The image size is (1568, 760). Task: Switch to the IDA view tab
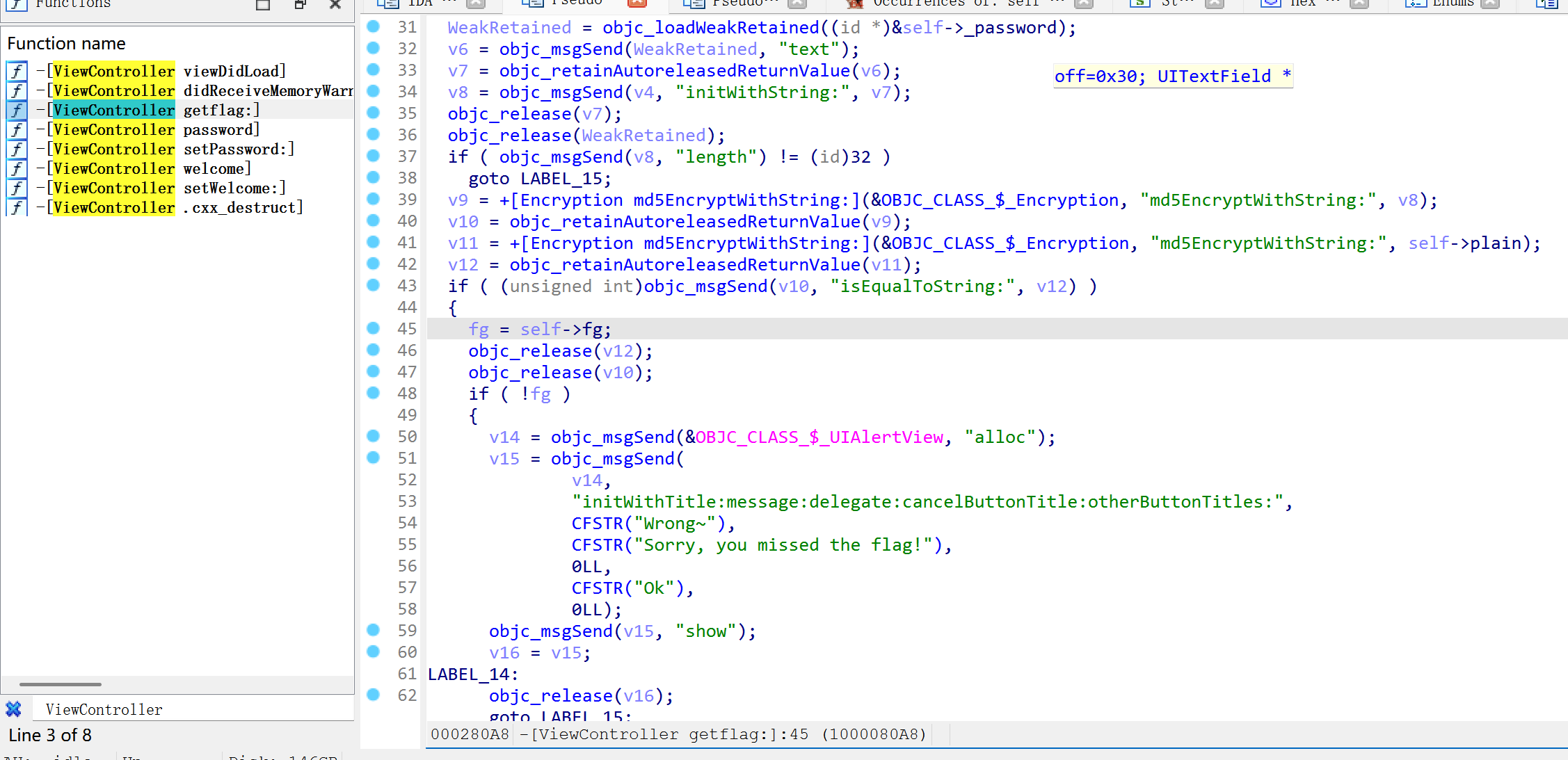tap(419, 3)
